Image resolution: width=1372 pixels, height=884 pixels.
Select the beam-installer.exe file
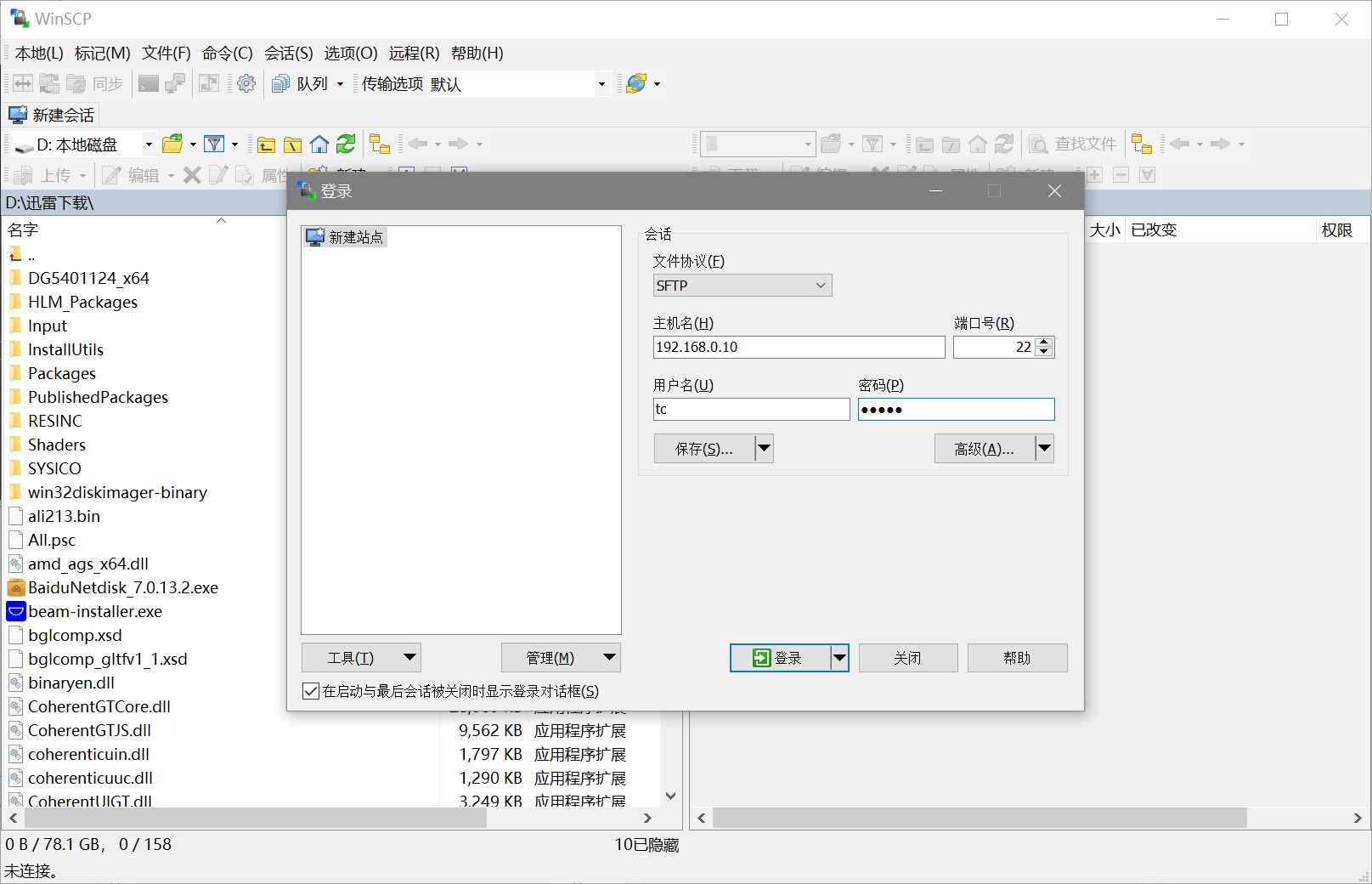94,611
